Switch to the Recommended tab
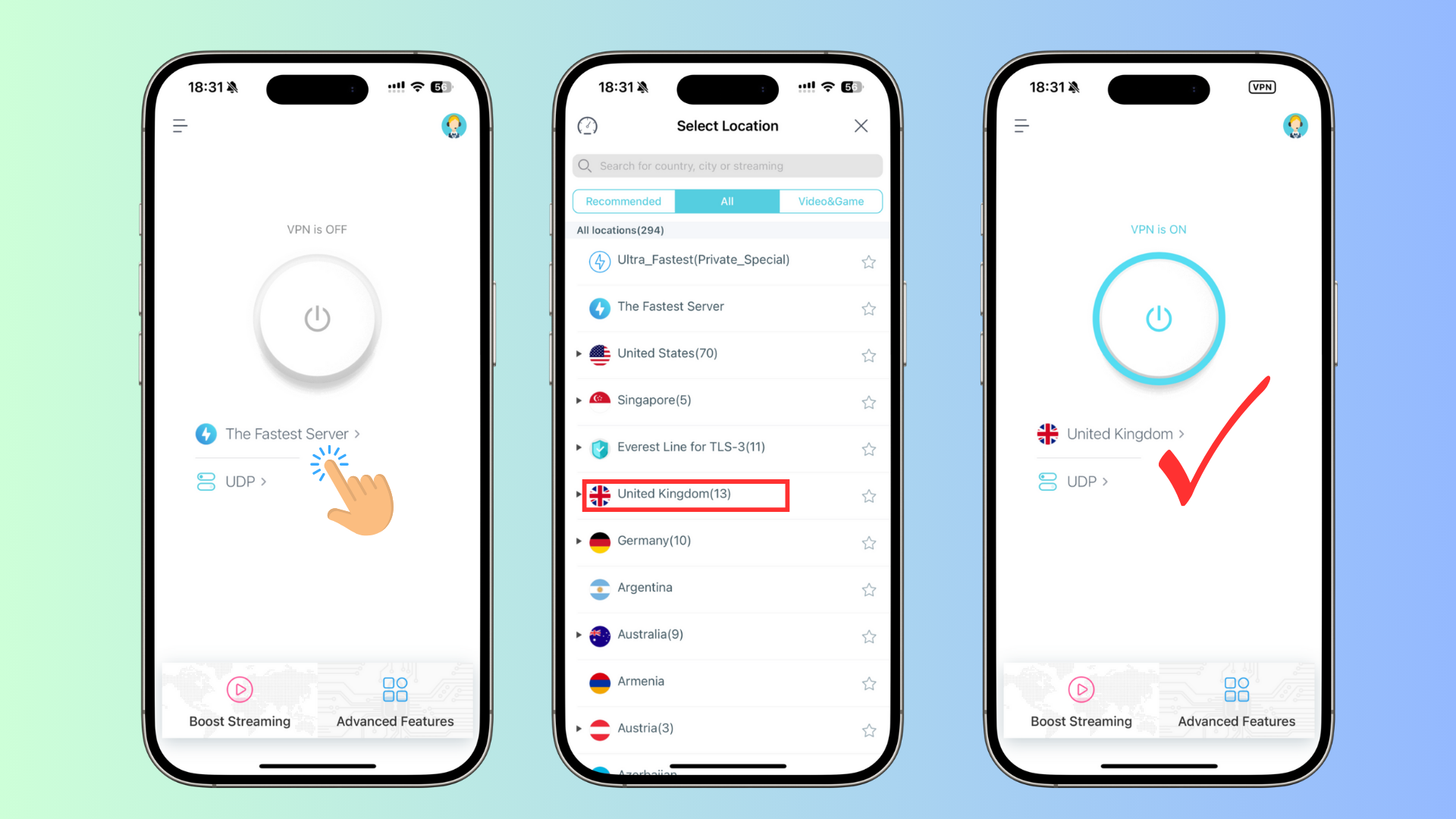The height and width of the screenshot is (819, 1456). (x=623, y=201)
